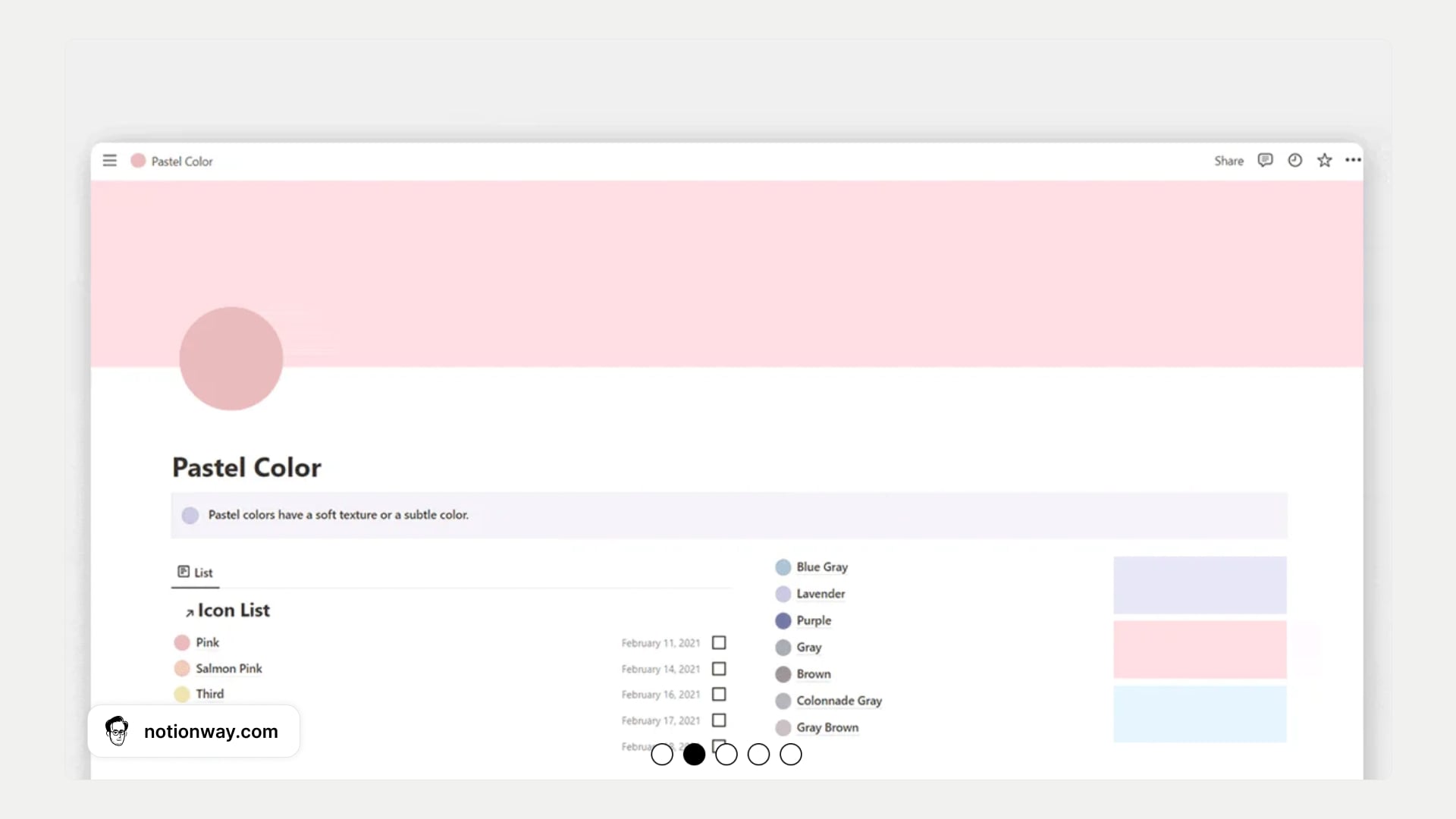
Task: Click the lavender callout circle icon
Action: [190, 516]
